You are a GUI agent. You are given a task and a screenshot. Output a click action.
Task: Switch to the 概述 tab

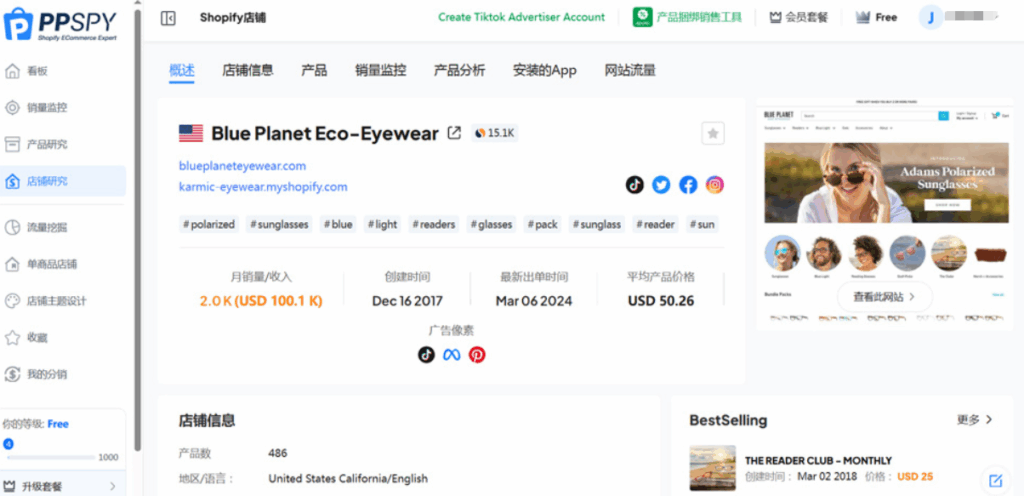(x=182, y=70)
